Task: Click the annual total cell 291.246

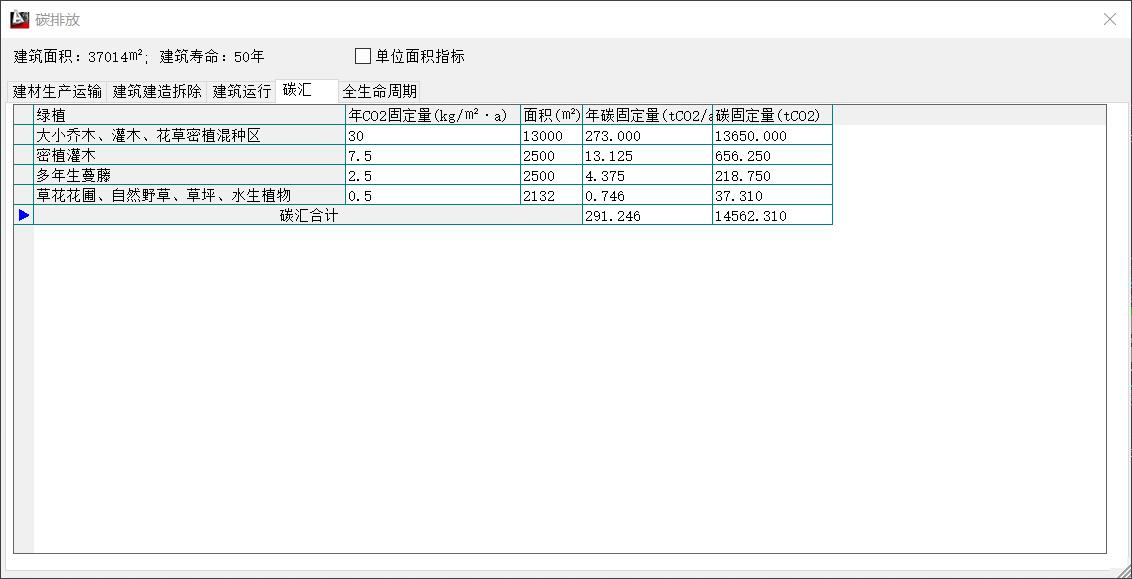Action: coord(646,215)
